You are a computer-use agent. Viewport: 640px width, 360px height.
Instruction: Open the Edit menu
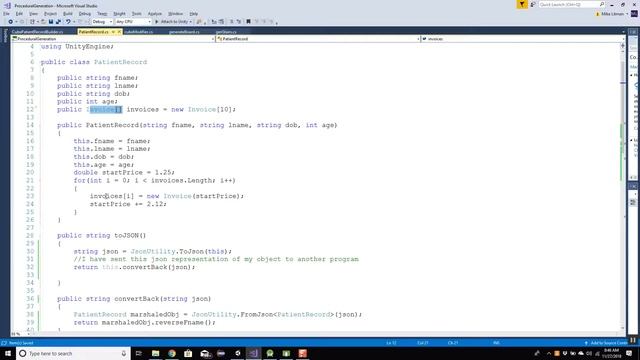19,13
